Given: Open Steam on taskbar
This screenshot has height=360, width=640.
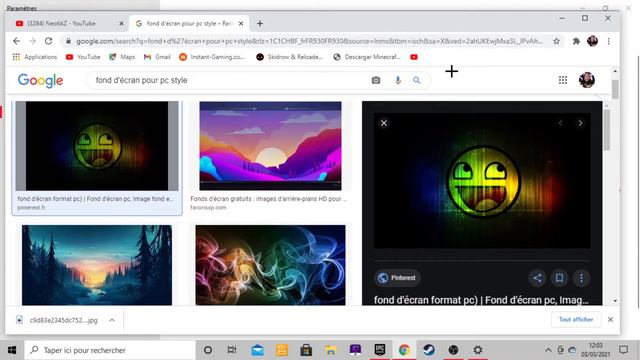Looking at the screenshot, I should [429, 350].
